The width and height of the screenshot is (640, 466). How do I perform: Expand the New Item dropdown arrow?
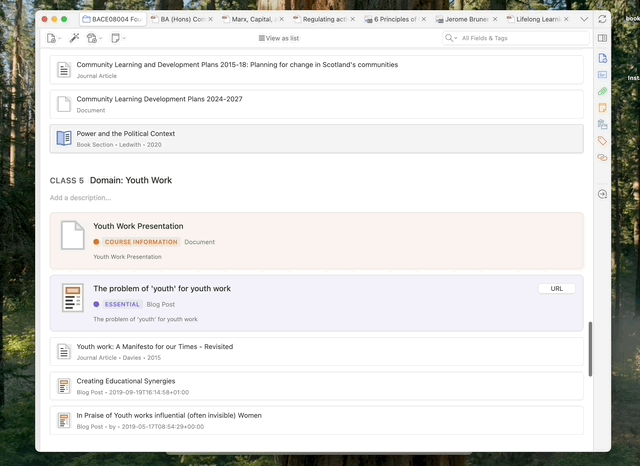tap(60, 38)
